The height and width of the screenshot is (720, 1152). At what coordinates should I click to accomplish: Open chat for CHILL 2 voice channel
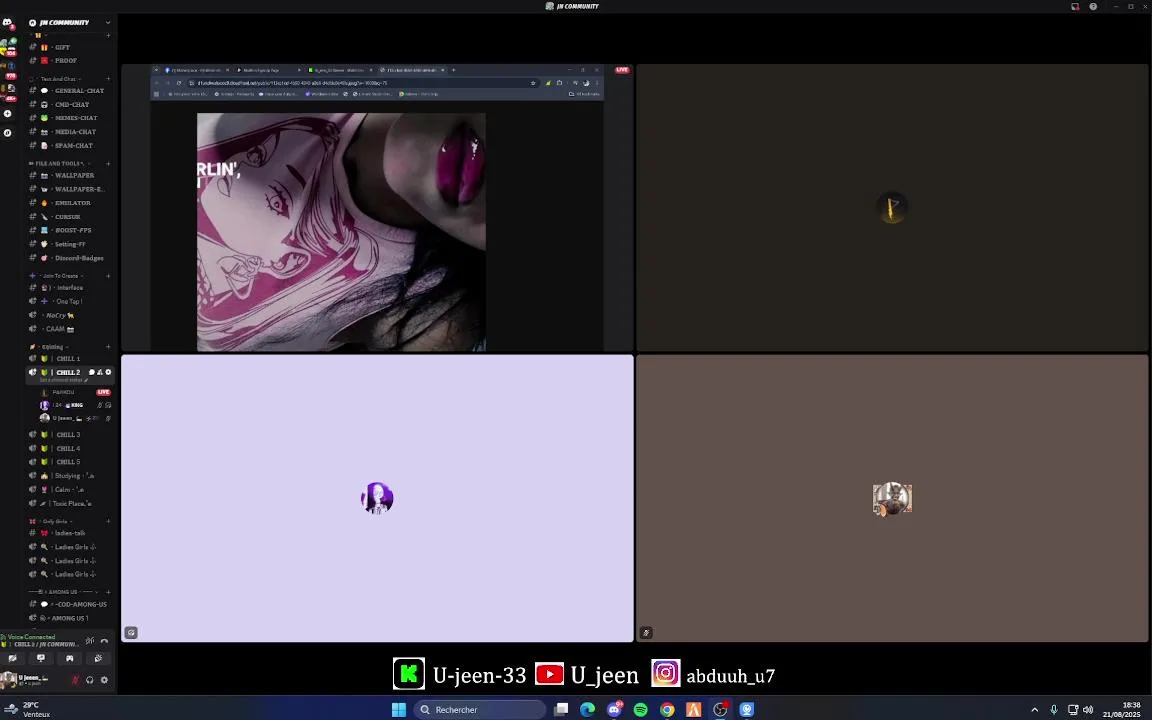tap(92, 372)
